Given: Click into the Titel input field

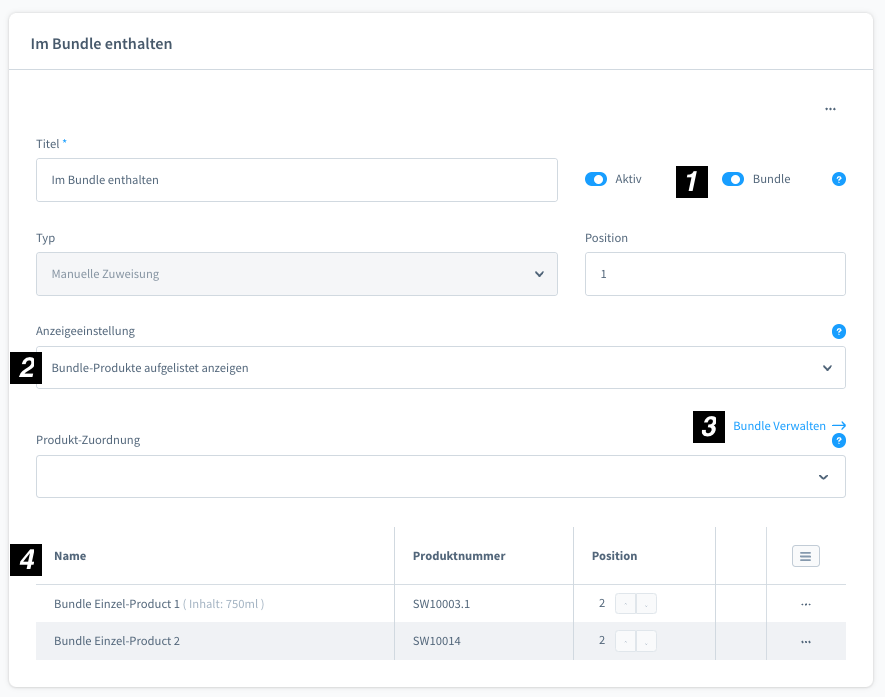Looking at the screenshot, I should tap(297, 180).
